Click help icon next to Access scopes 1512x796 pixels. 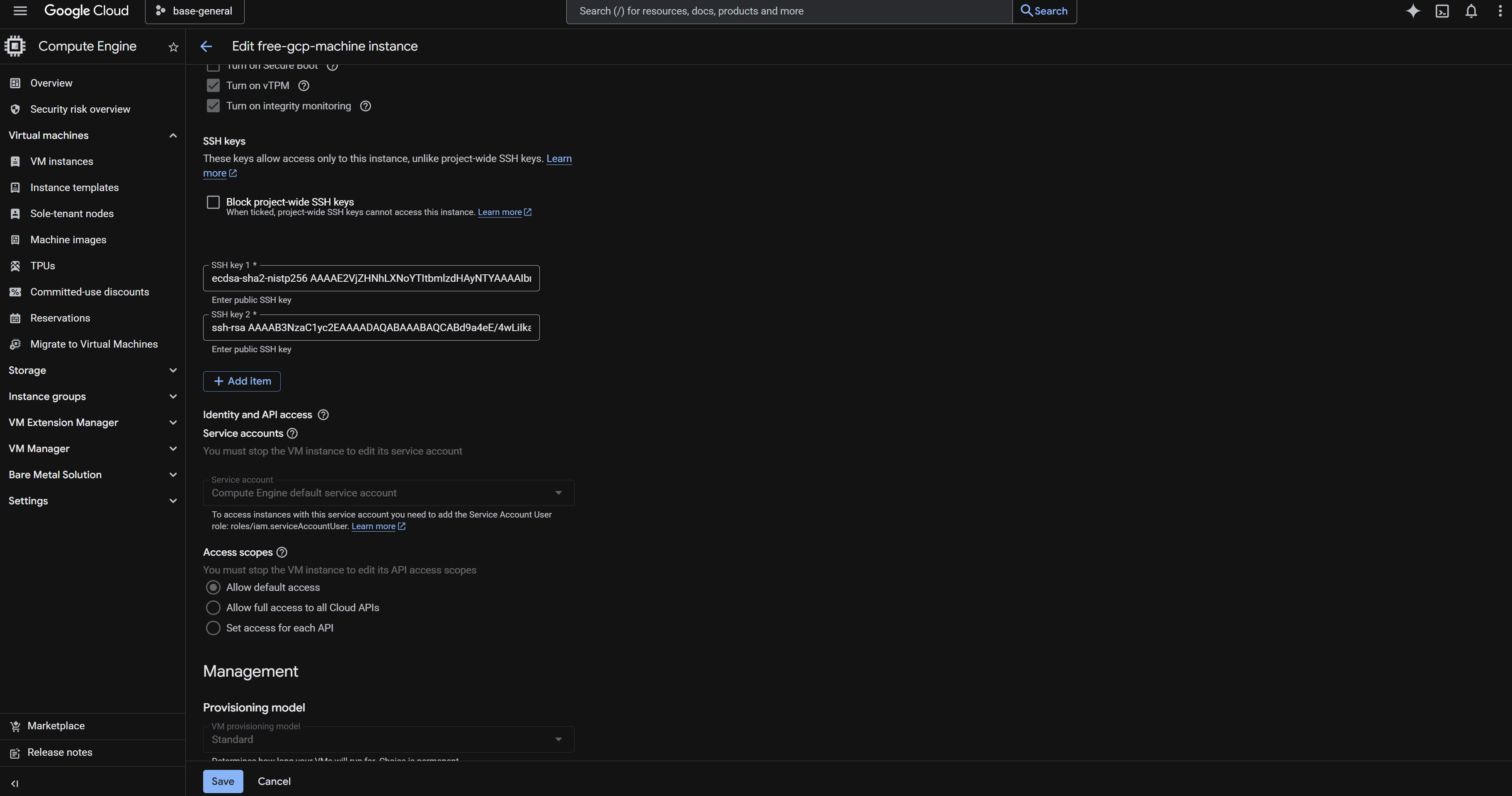(282, 552)
